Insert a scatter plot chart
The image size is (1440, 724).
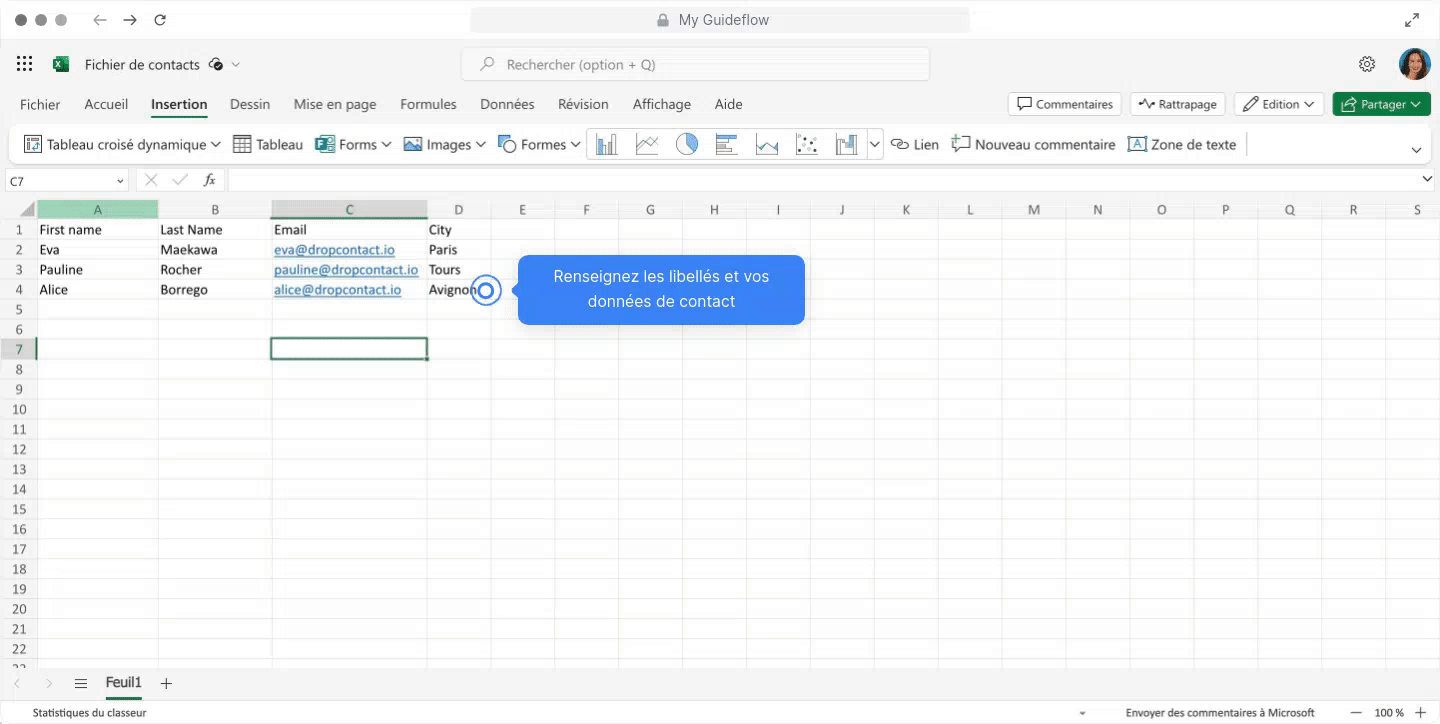click(x=807, y=144)
